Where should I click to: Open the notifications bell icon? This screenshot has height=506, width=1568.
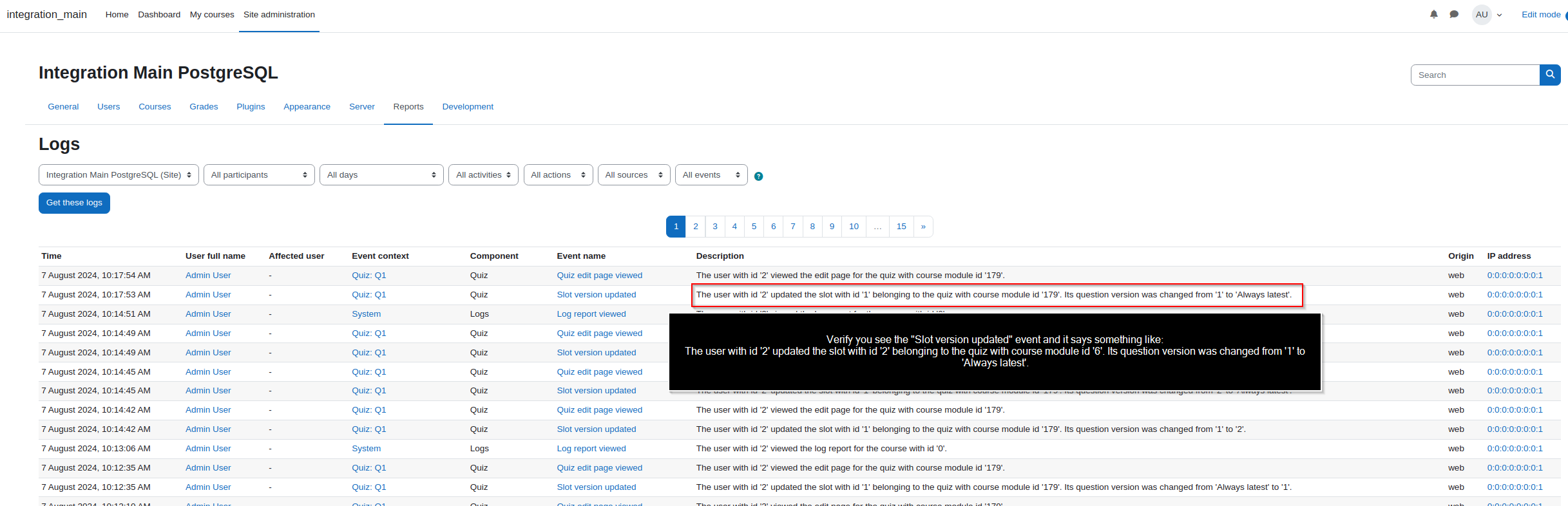point(1433,14)
